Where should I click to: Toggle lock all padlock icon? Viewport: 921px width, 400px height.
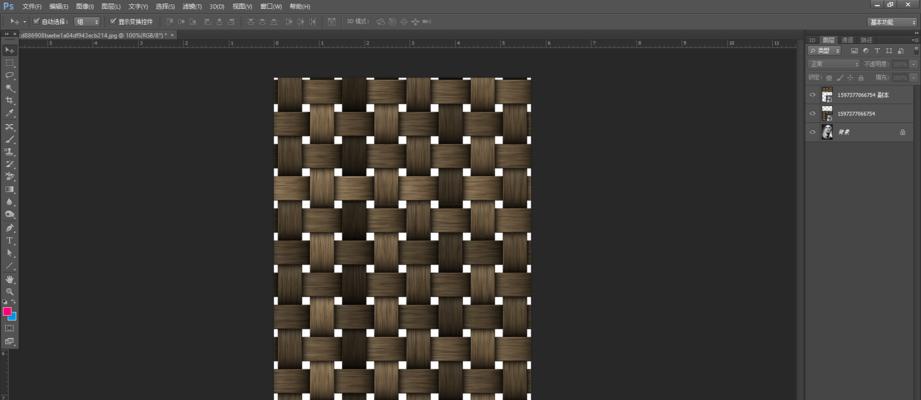[x=861, y=78]
